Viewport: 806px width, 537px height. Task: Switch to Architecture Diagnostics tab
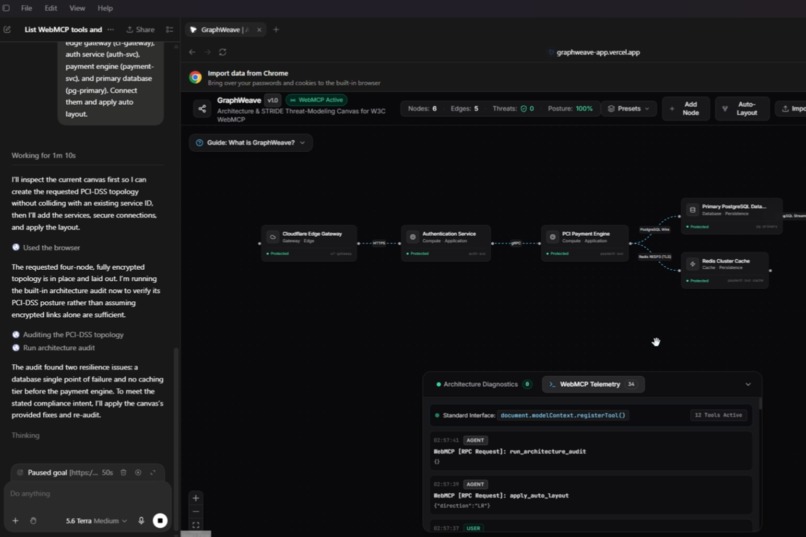[x=483, y=384]
